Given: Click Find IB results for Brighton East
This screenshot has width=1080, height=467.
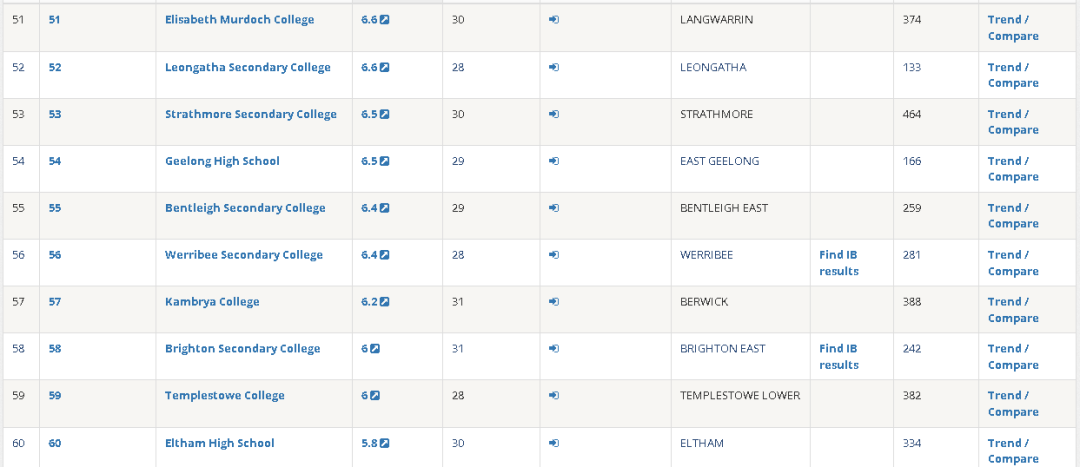Looking at the screenshot, I should tap(838, 357).
